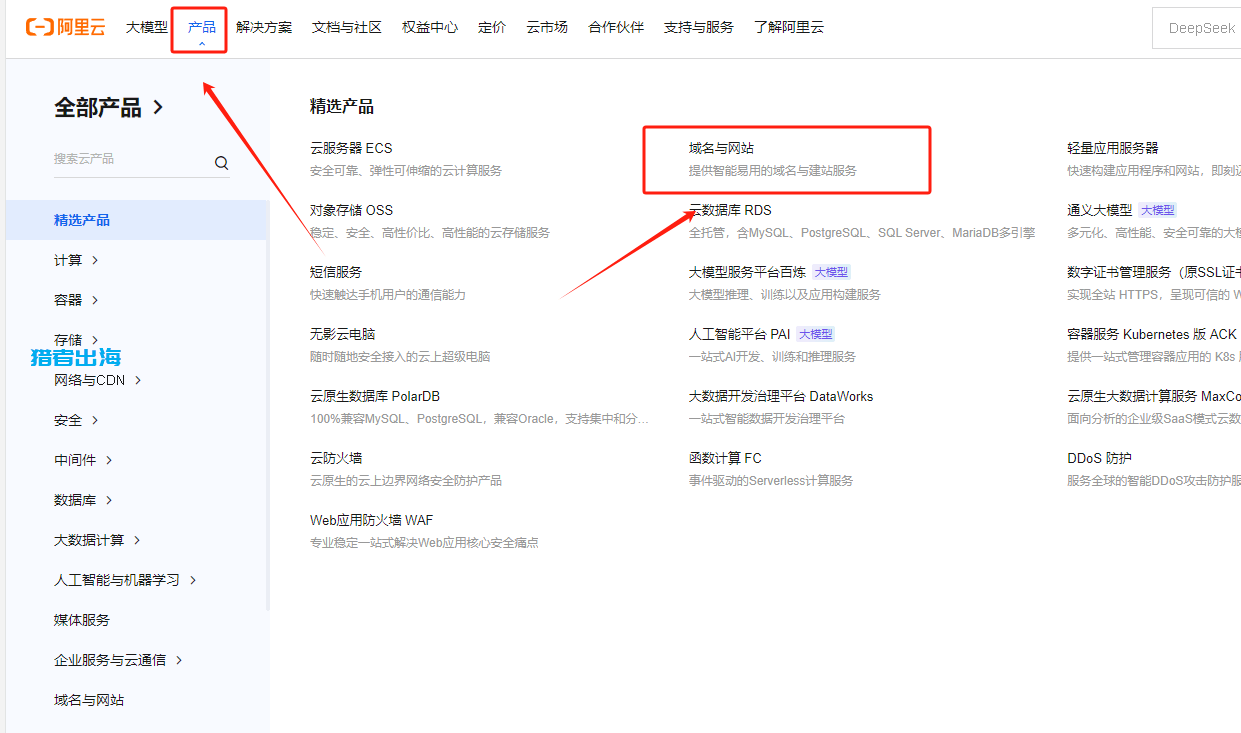Open 通义大模型 product link
The width and height of the screenshot is (1241, 733).
[x=1099, y=210]
